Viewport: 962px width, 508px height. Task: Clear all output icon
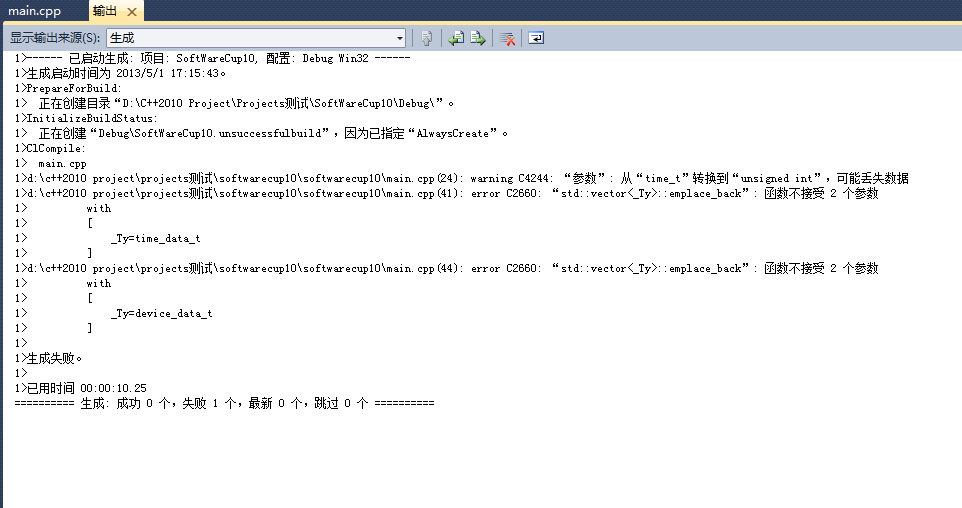point(507,38)
